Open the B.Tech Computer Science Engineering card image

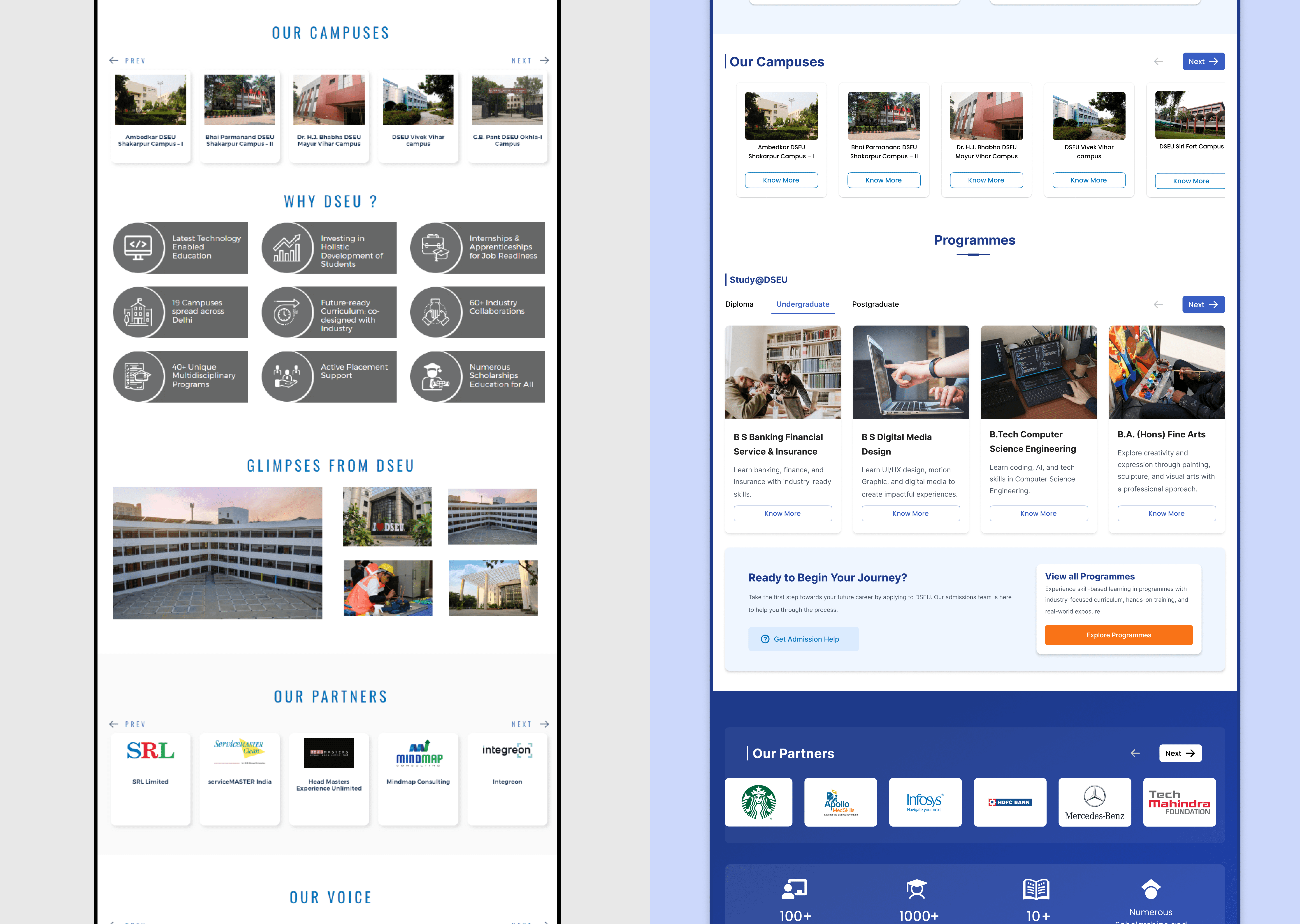(1038, 372)
